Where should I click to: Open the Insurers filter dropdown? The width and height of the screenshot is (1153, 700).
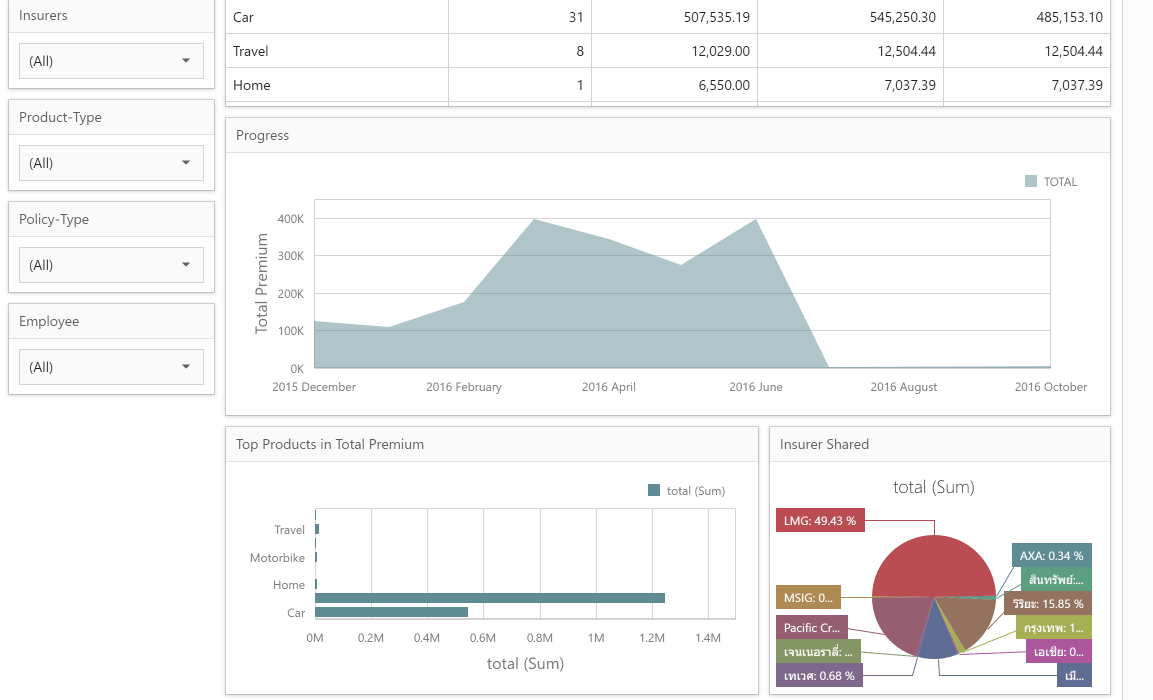click(111, 61)
